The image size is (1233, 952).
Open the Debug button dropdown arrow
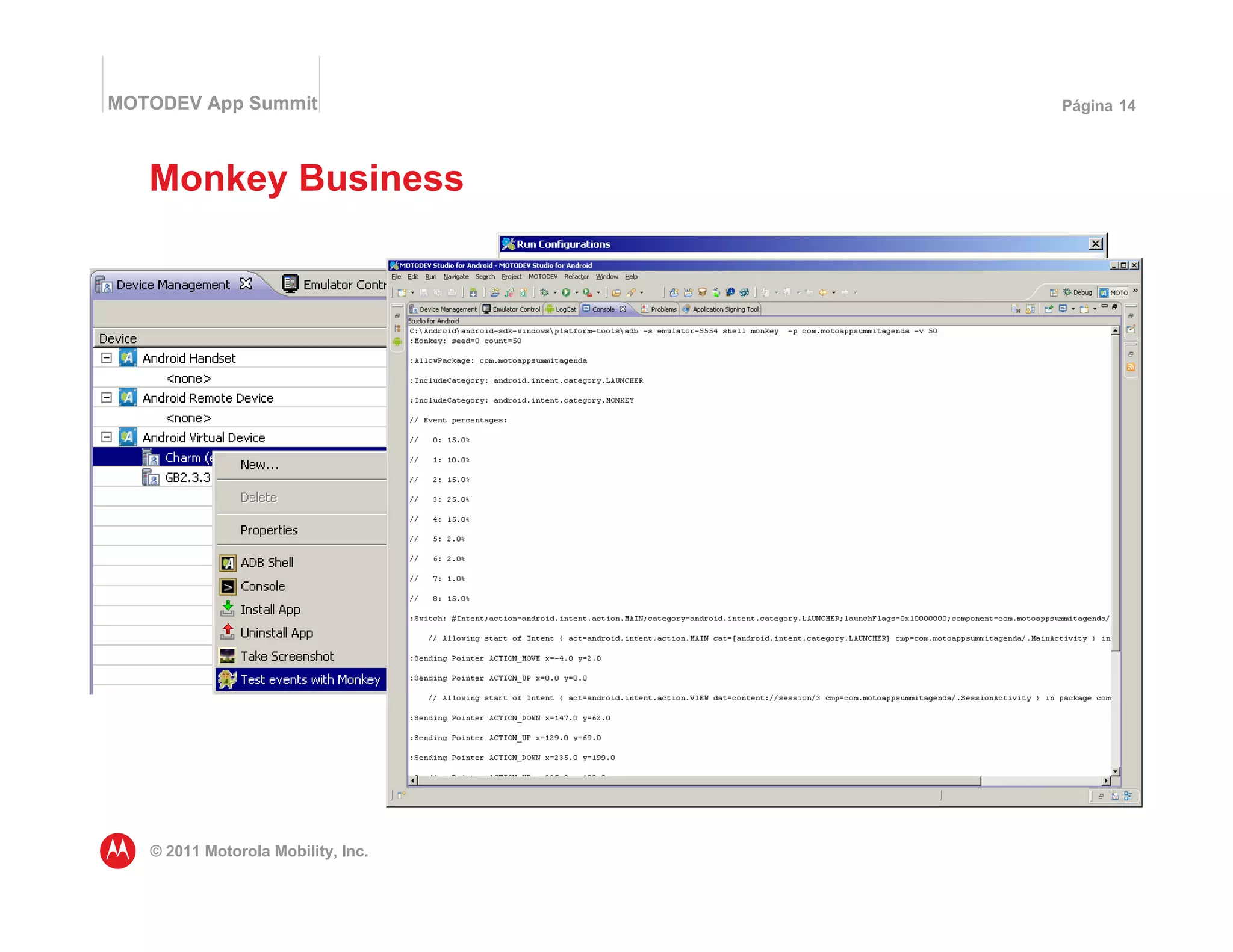pos(554,293)
